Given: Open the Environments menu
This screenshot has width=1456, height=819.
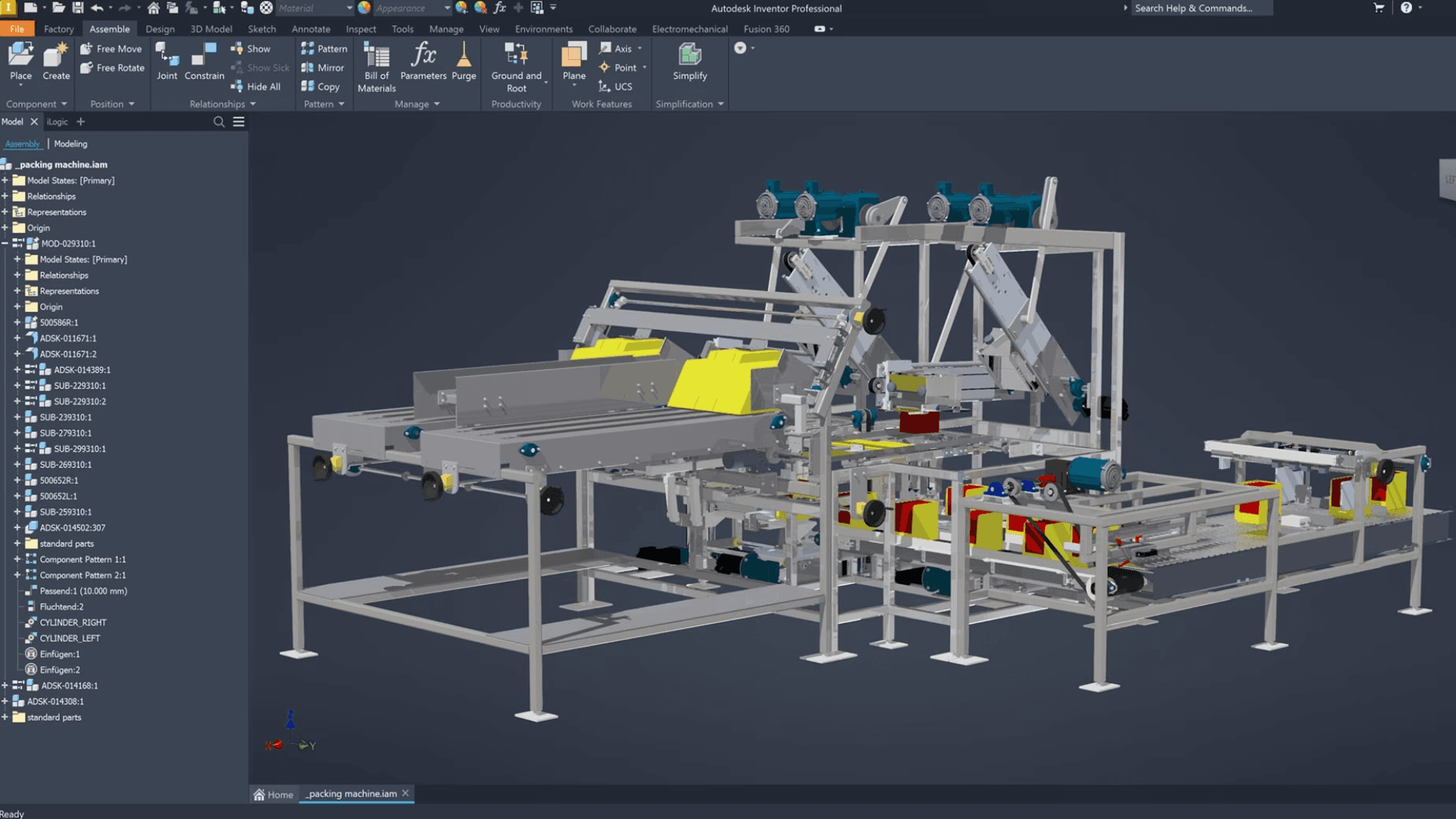Looking at the screenshot, I should [543, 29].
